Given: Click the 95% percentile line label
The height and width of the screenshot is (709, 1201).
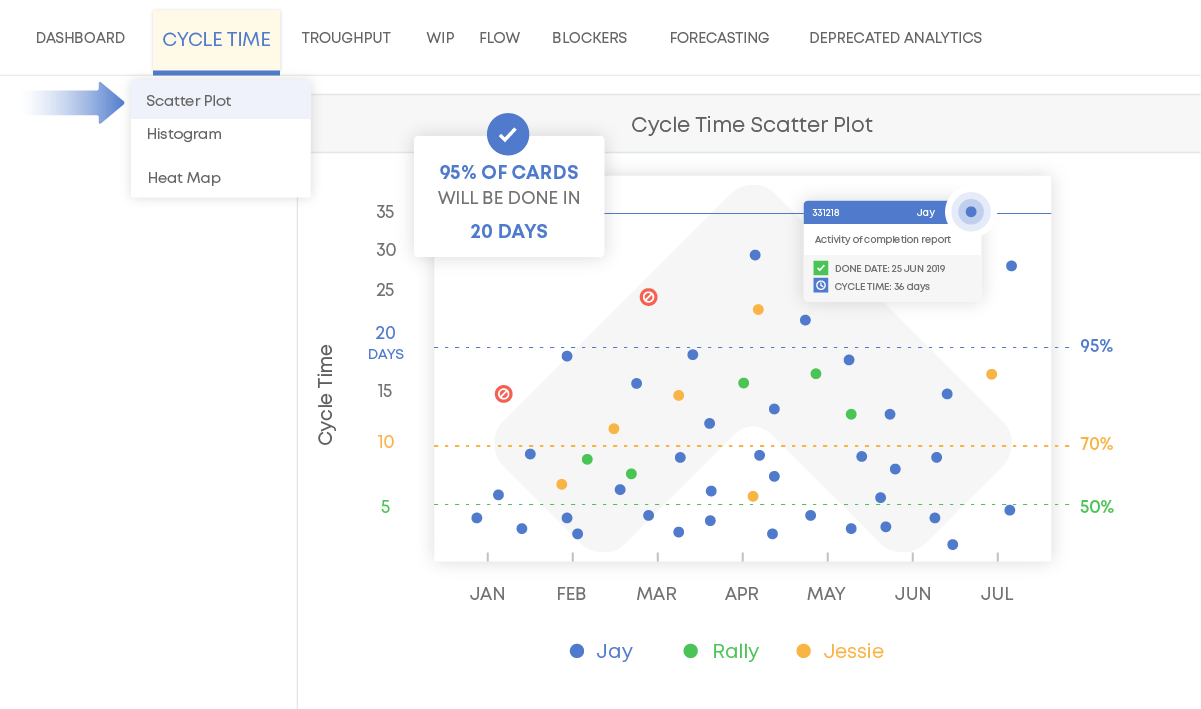Looking at the screenshot, I should [1096, 347].
